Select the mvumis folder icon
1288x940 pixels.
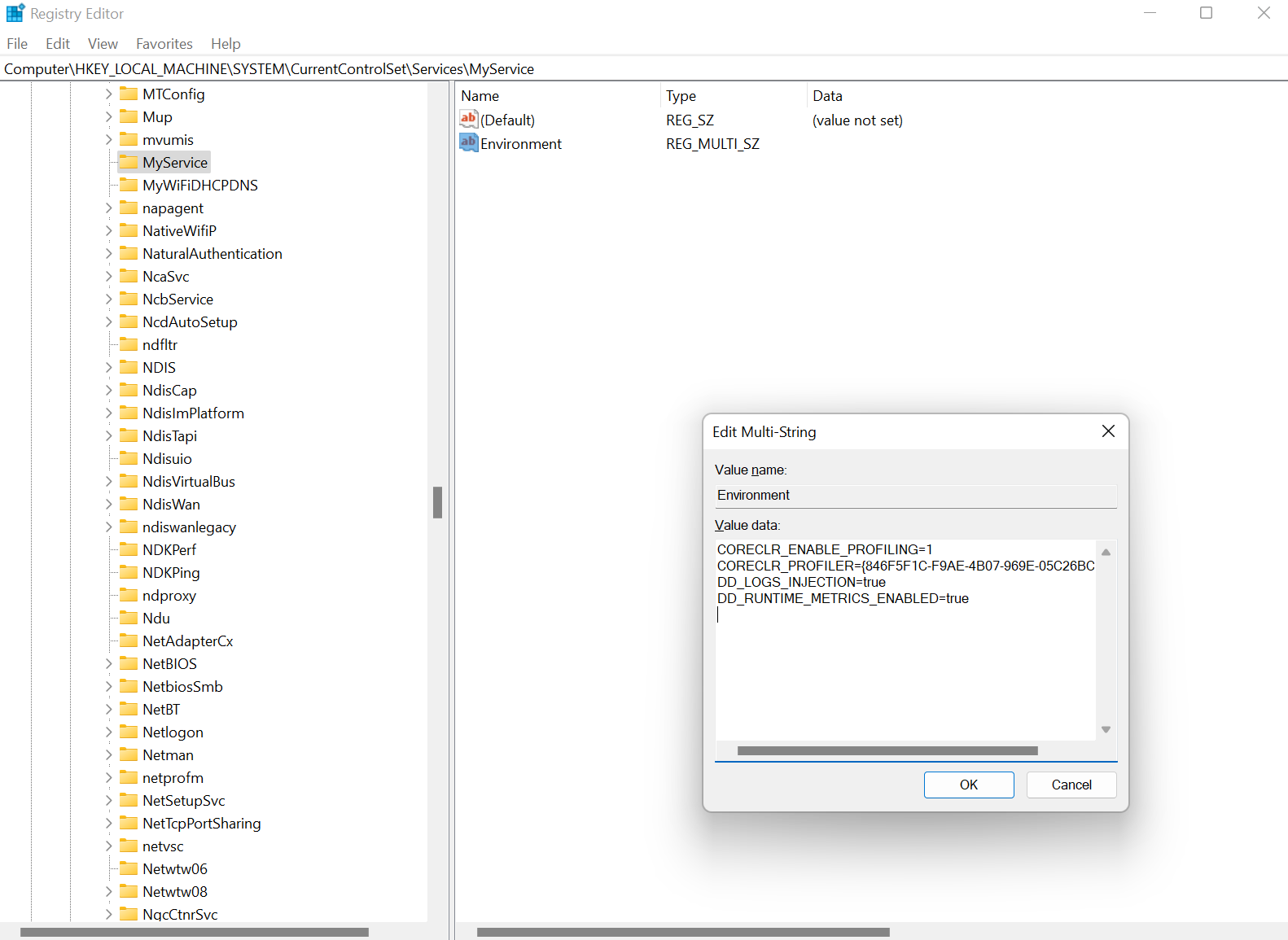click(x=129, y=139)
